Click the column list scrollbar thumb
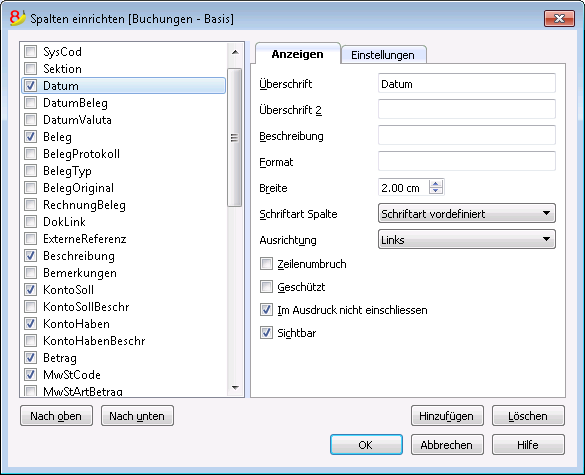 click(235, 137)
